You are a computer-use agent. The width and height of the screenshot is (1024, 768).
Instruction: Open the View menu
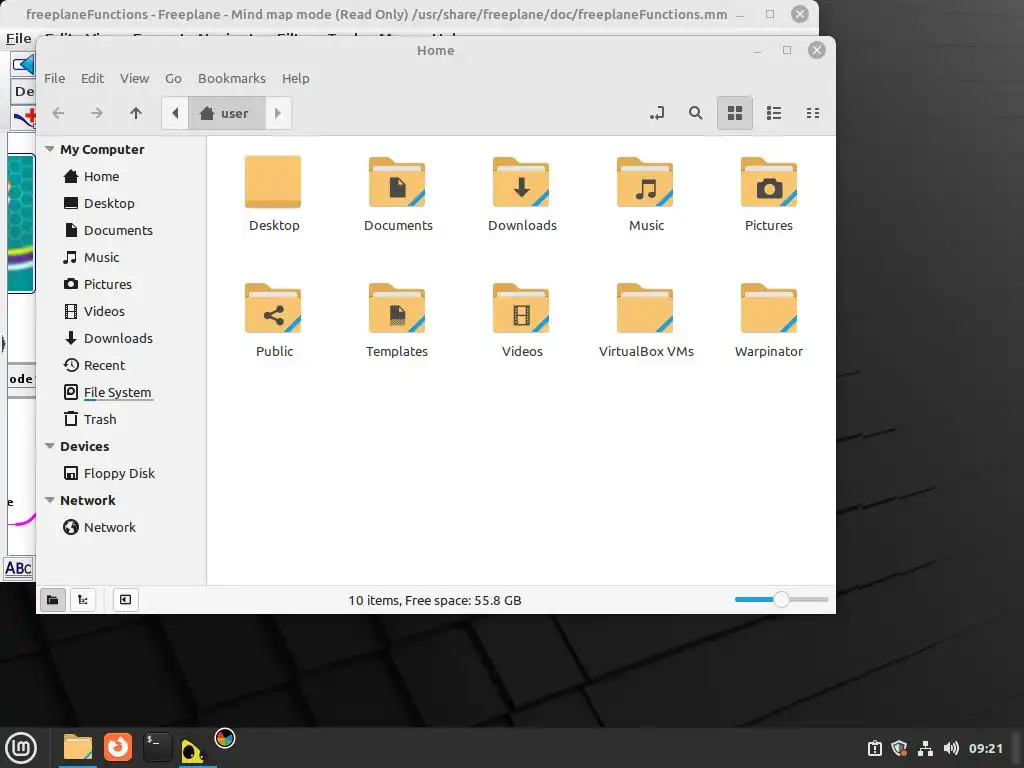135,78
